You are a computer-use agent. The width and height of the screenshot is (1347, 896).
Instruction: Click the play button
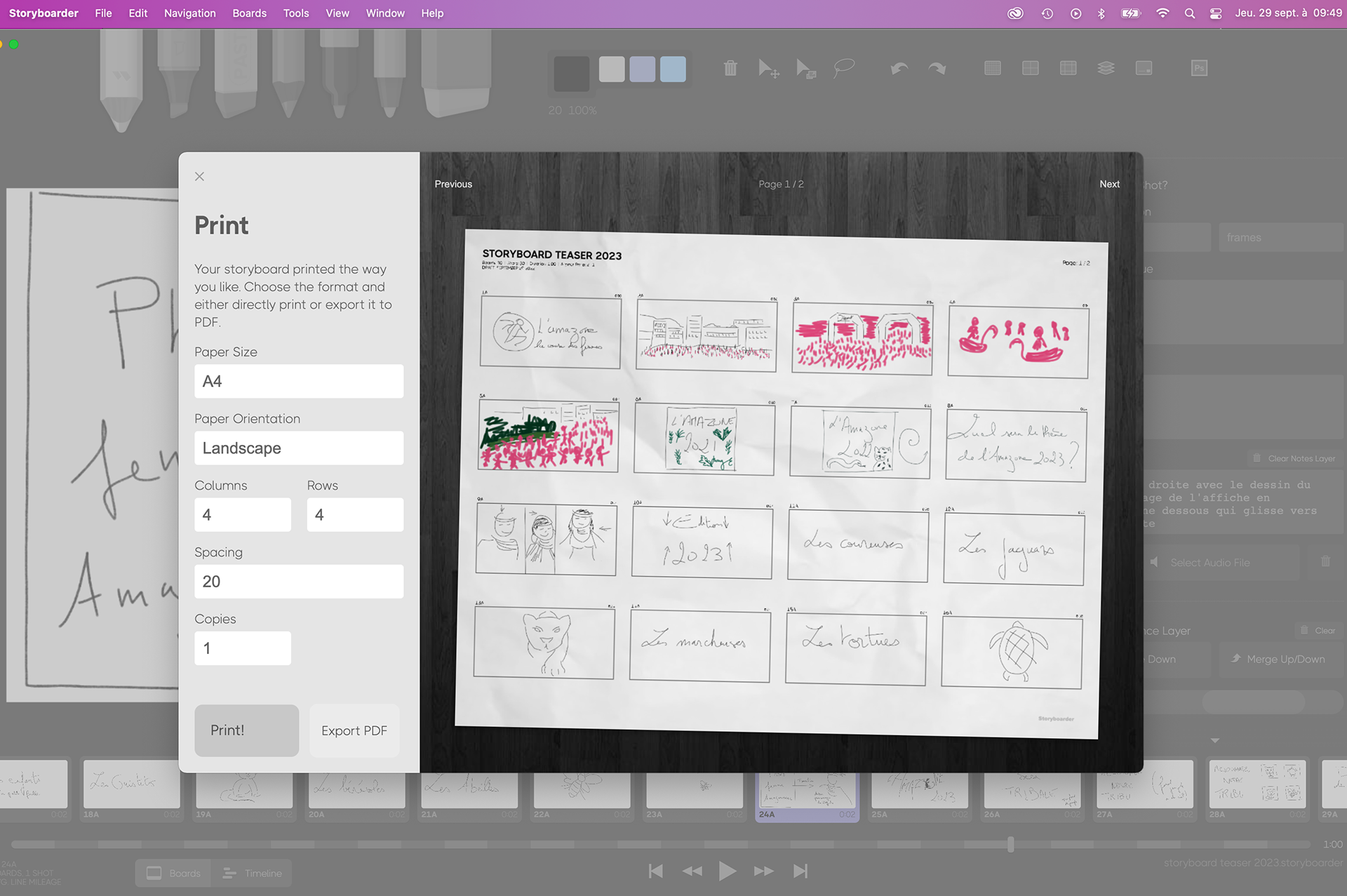728,871
